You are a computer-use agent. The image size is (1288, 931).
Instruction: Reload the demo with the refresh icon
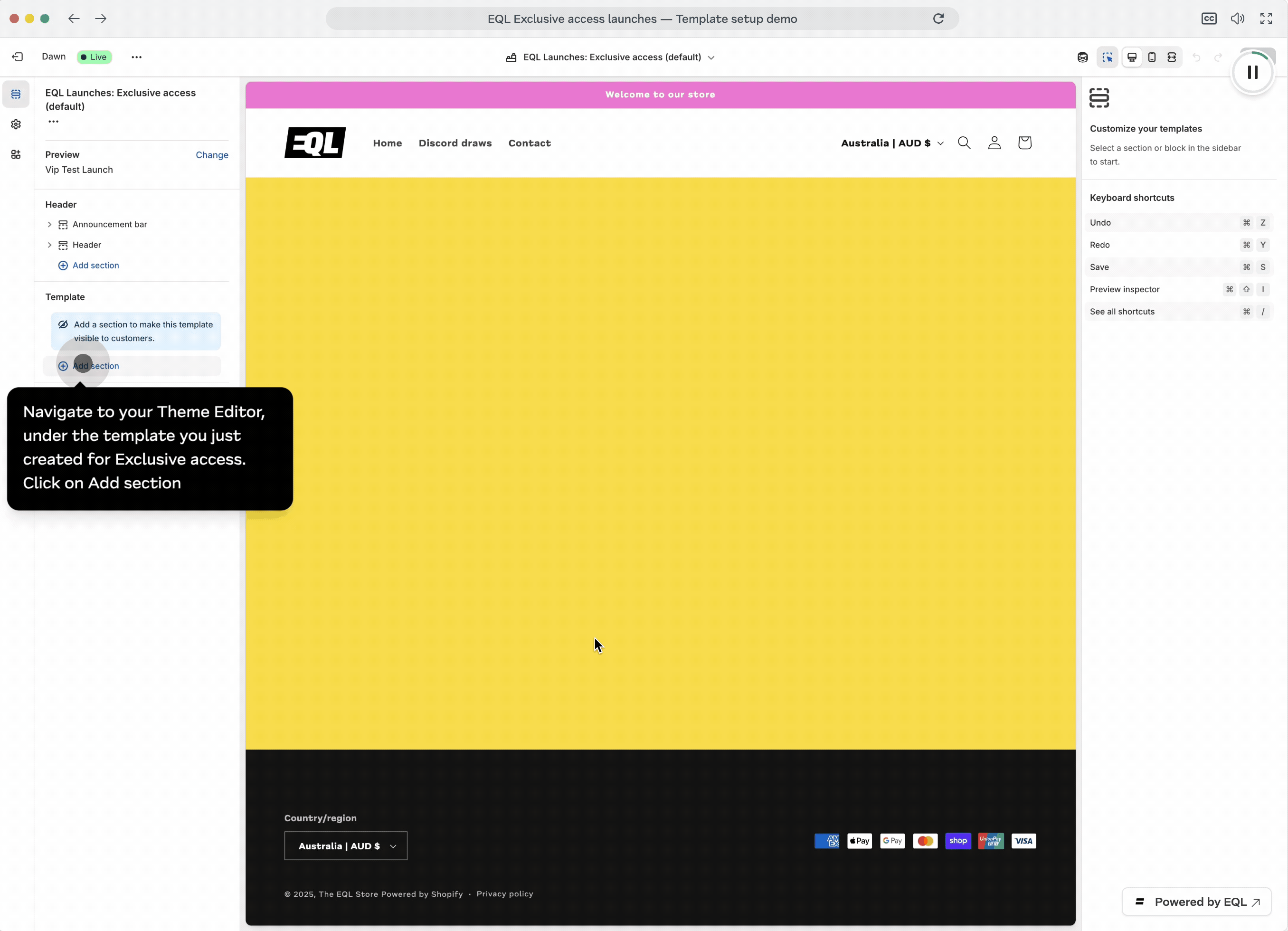(938, 19)
